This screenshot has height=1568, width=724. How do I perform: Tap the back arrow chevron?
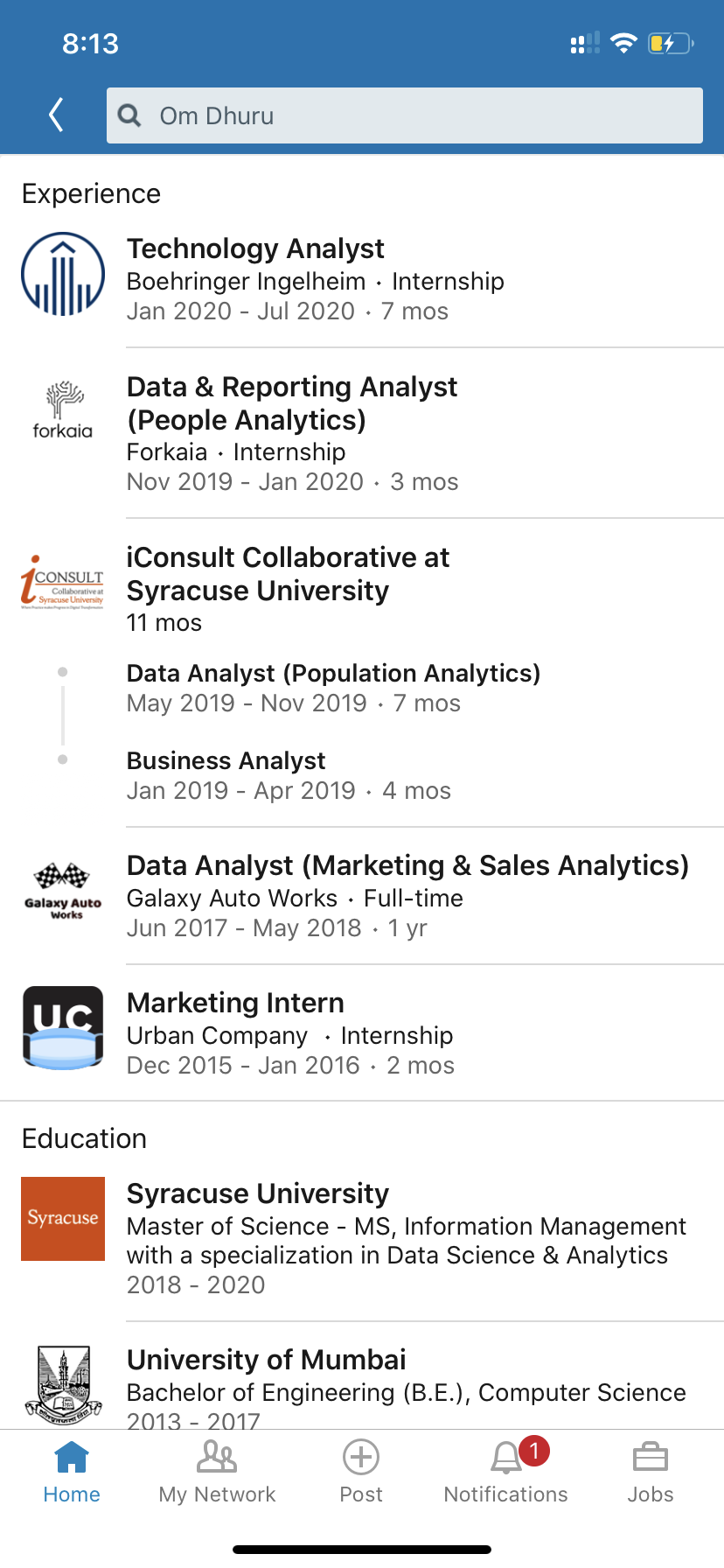pos(57,115)
